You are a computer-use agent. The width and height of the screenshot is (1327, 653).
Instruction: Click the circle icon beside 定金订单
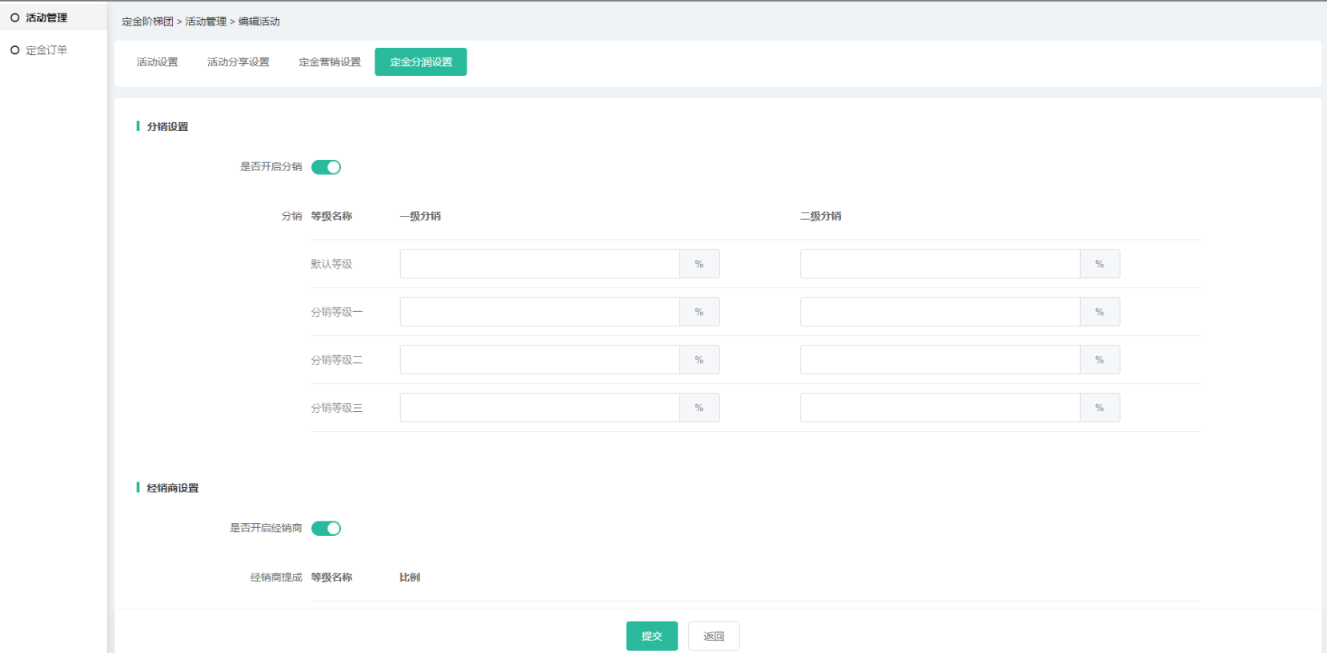point(14,50)
